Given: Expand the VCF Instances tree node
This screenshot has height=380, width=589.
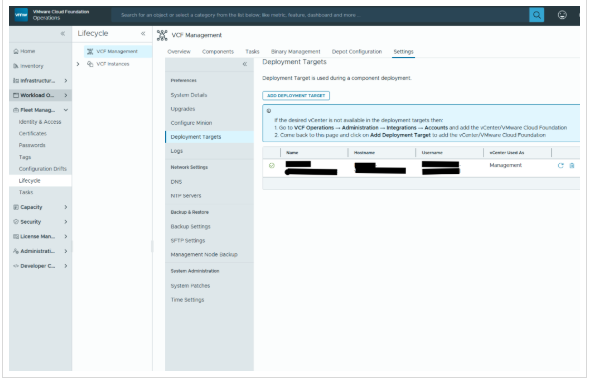Looking at the screenshot, I should tap(78, 64).
